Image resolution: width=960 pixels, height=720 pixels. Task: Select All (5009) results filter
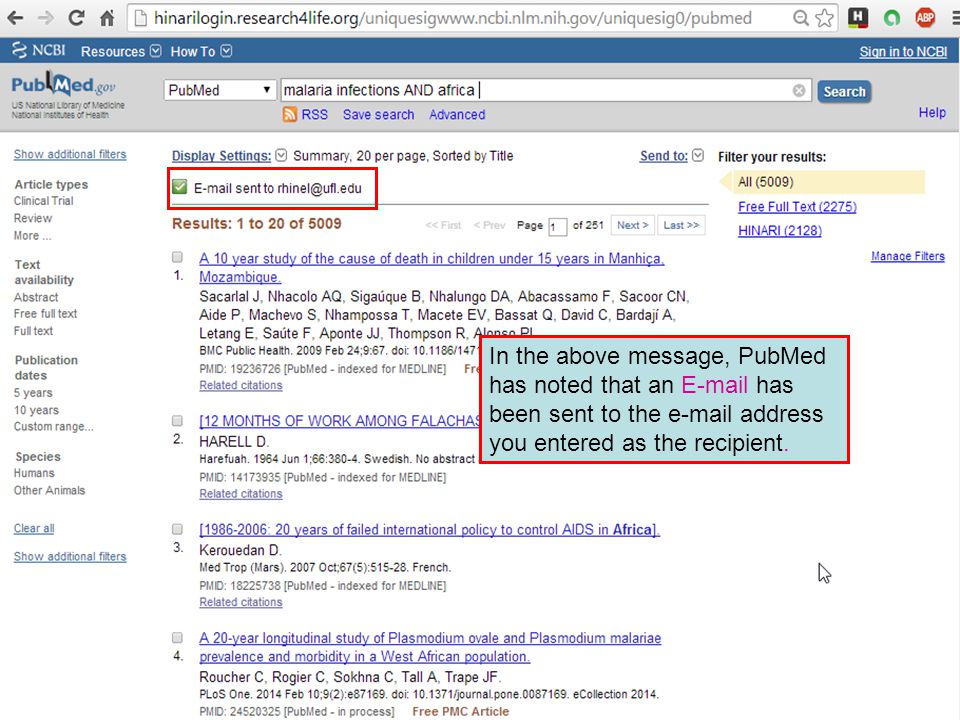pos(765,182)
